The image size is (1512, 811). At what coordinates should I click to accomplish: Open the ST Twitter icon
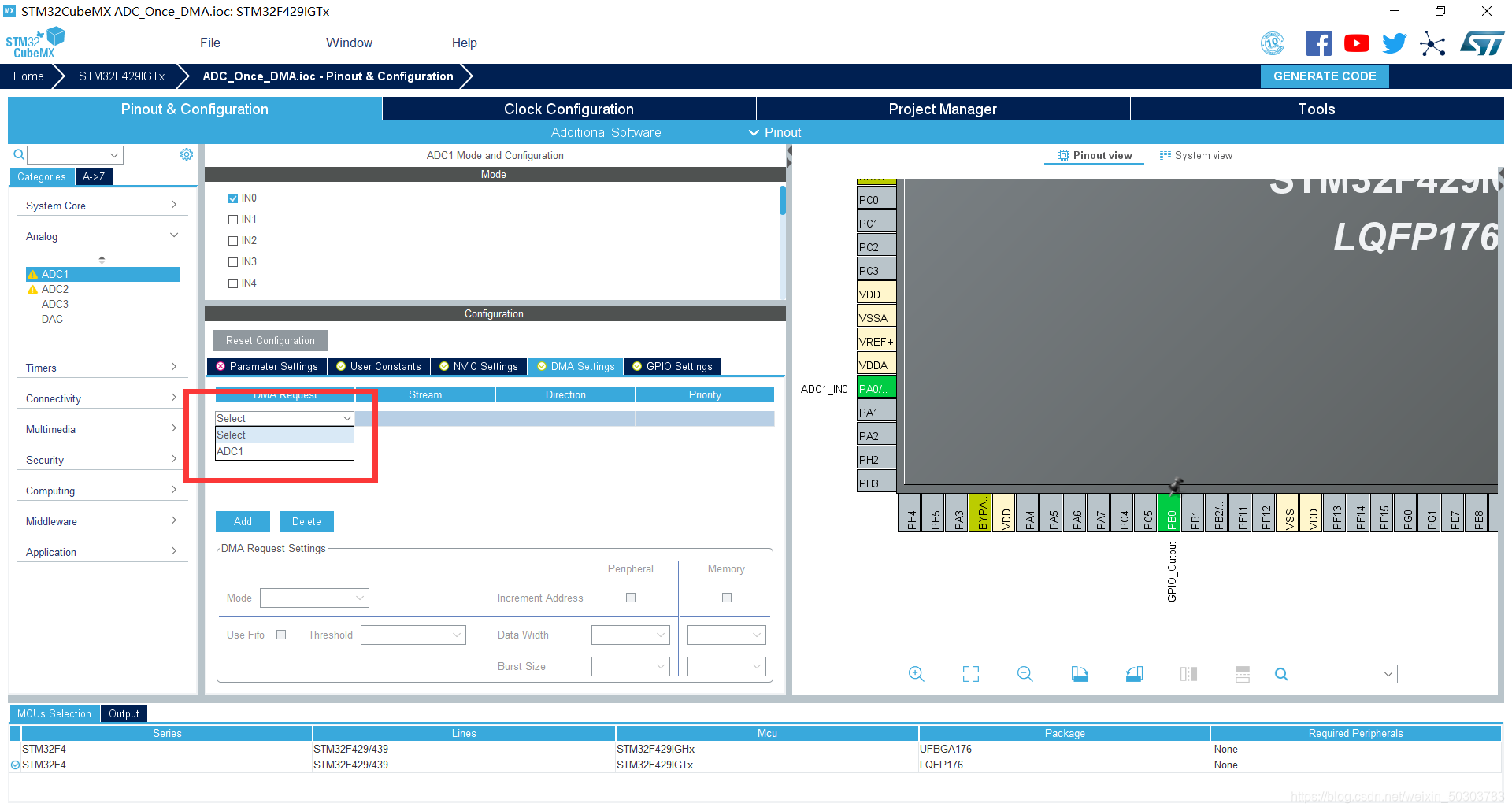click(1394, 43)
